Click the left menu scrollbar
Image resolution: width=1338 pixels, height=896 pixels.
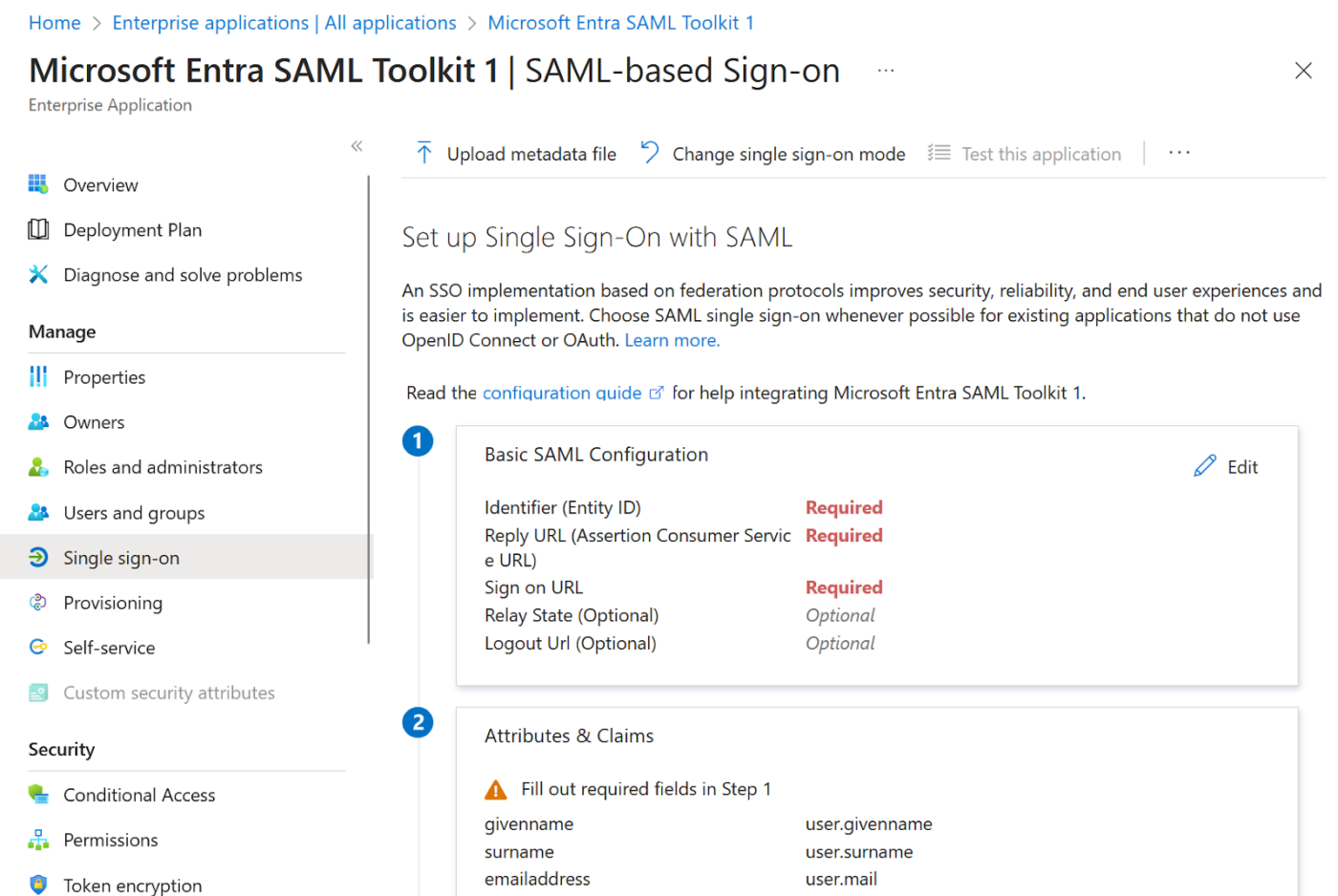[x=368, y=409]
